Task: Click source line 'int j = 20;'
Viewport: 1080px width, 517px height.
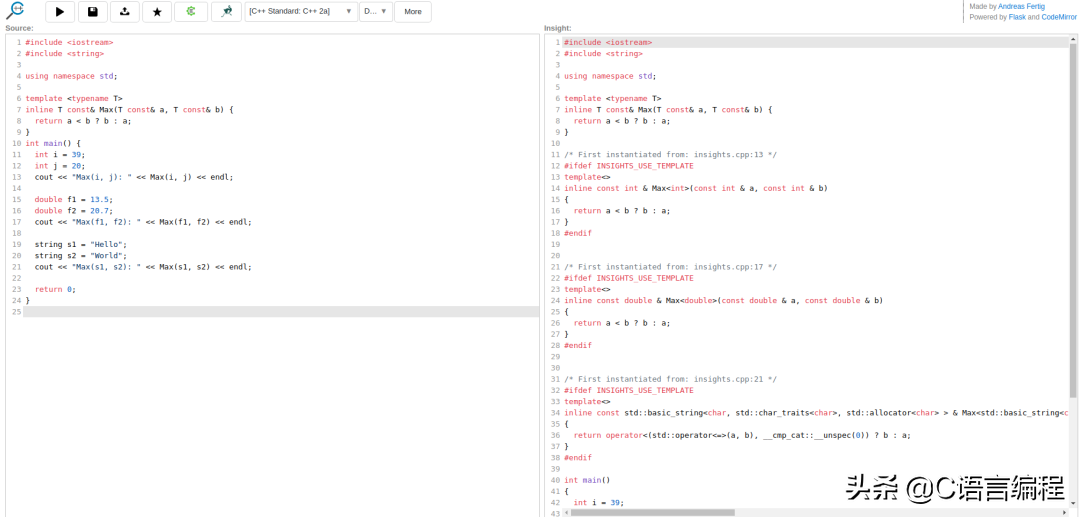Action: coord(60,166)
